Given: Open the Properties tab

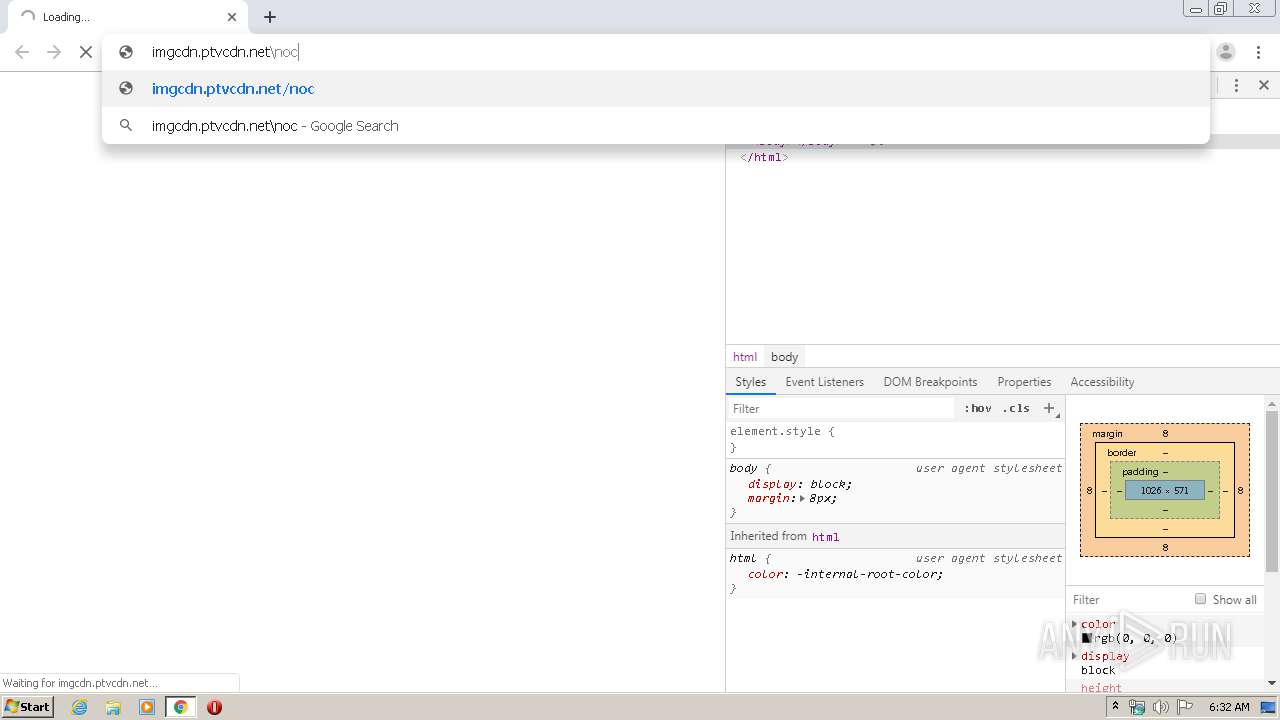Looking at the screenshot, I should pyautogui.click(x=1024, y=382).
